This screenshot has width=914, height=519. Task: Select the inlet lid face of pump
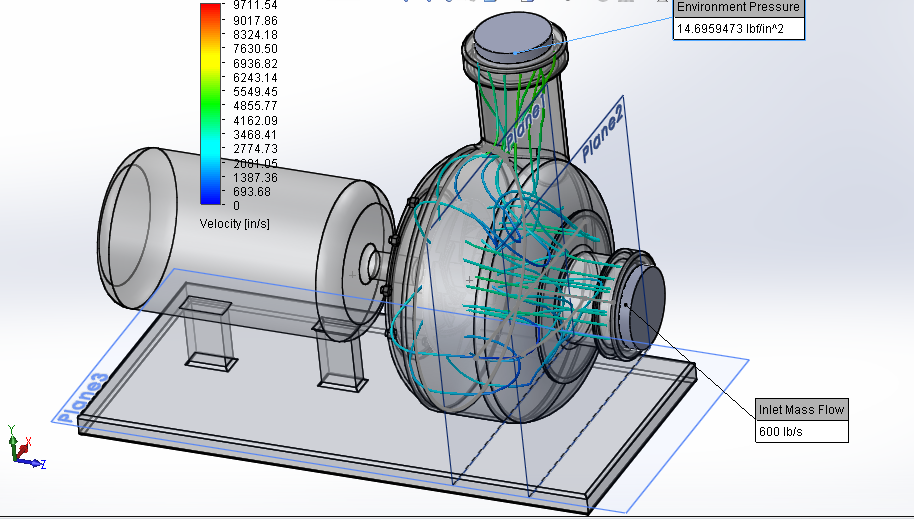645,298
